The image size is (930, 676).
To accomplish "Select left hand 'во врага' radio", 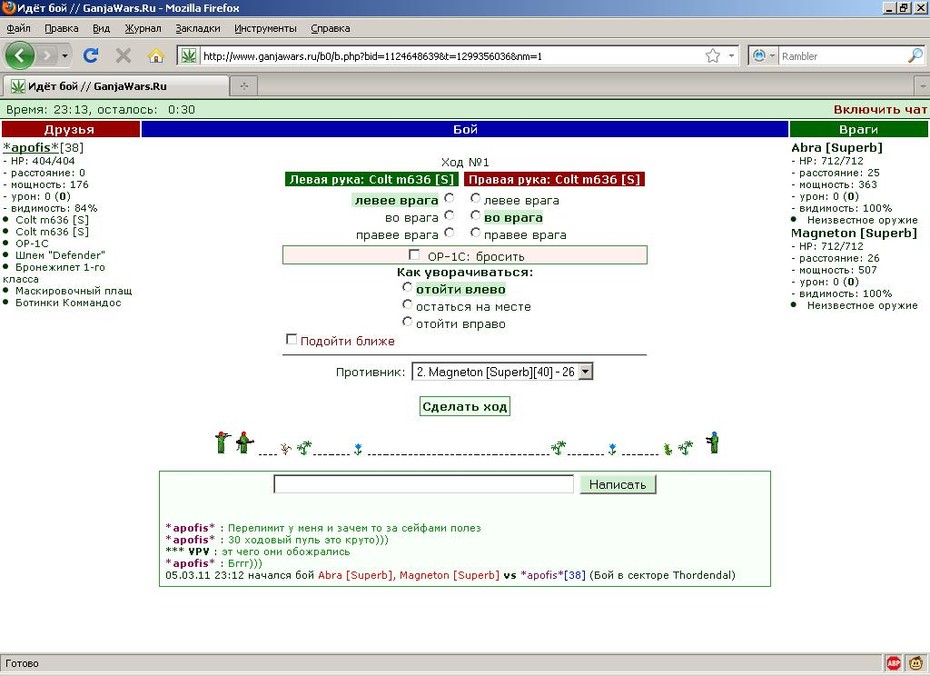I will tap(449, 215).
